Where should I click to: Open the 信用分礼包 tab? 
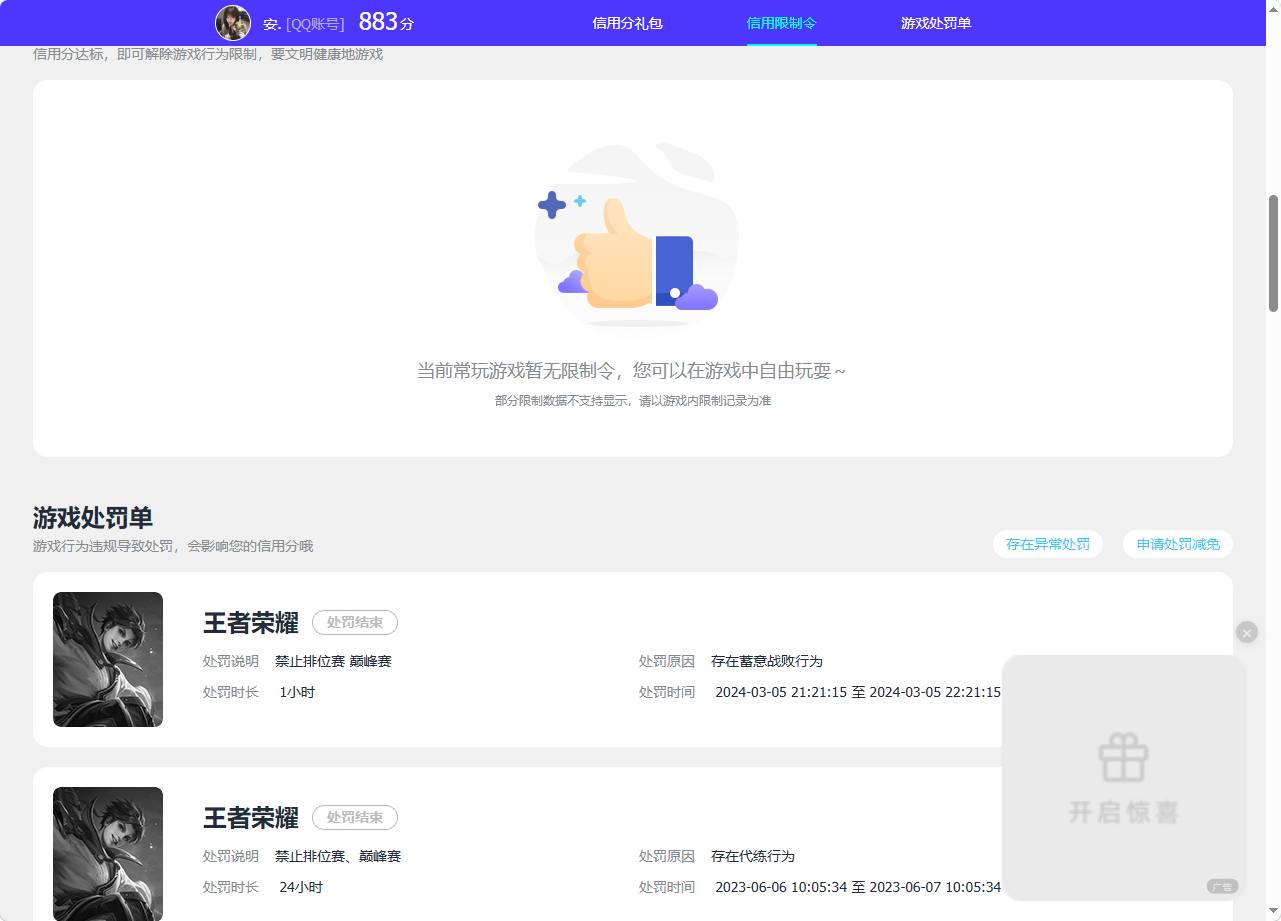pos(627,23)
